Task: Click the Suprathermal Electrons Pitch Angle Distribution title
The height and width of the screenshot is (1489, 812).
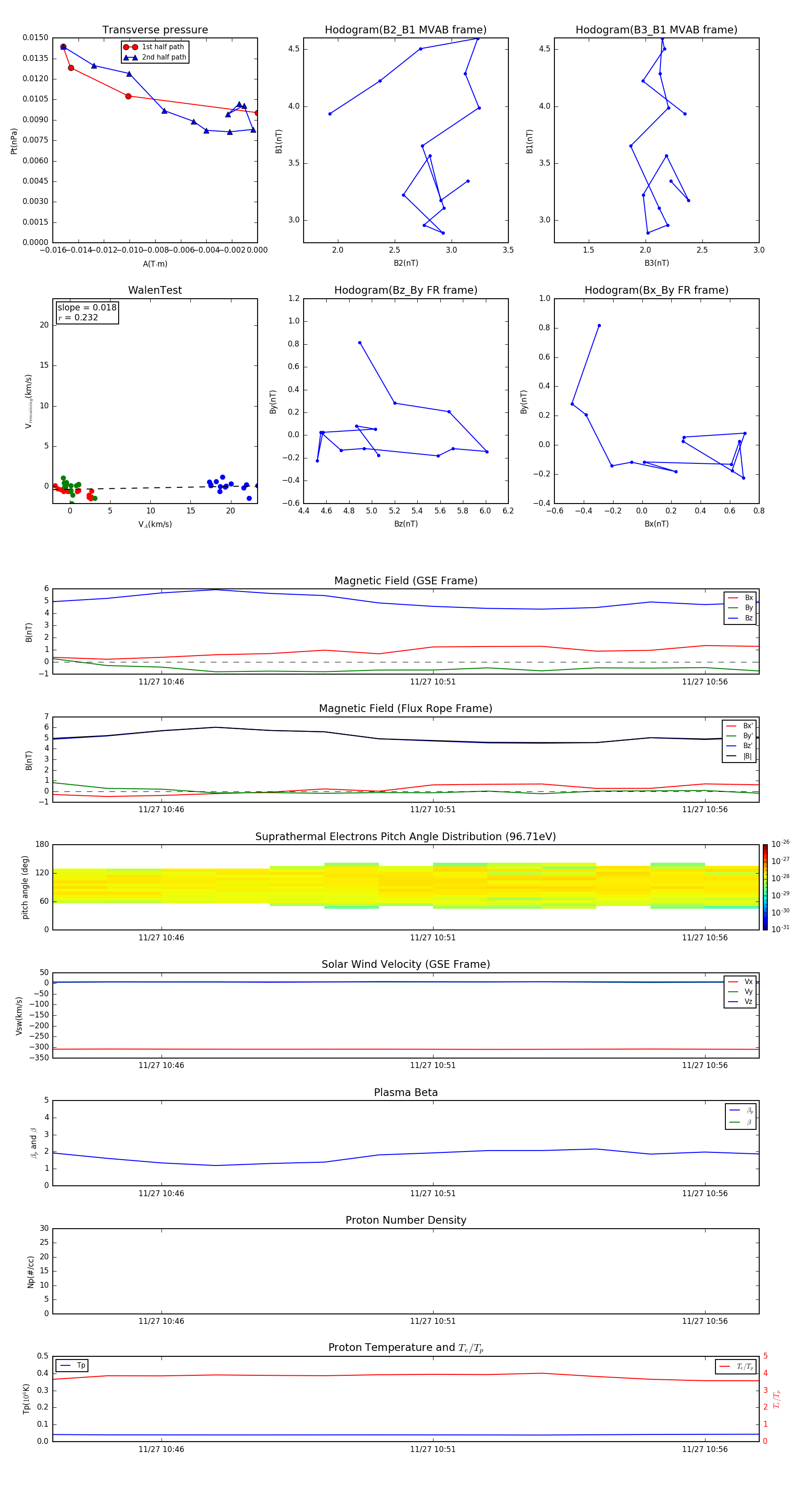Action: pos(406,837)
